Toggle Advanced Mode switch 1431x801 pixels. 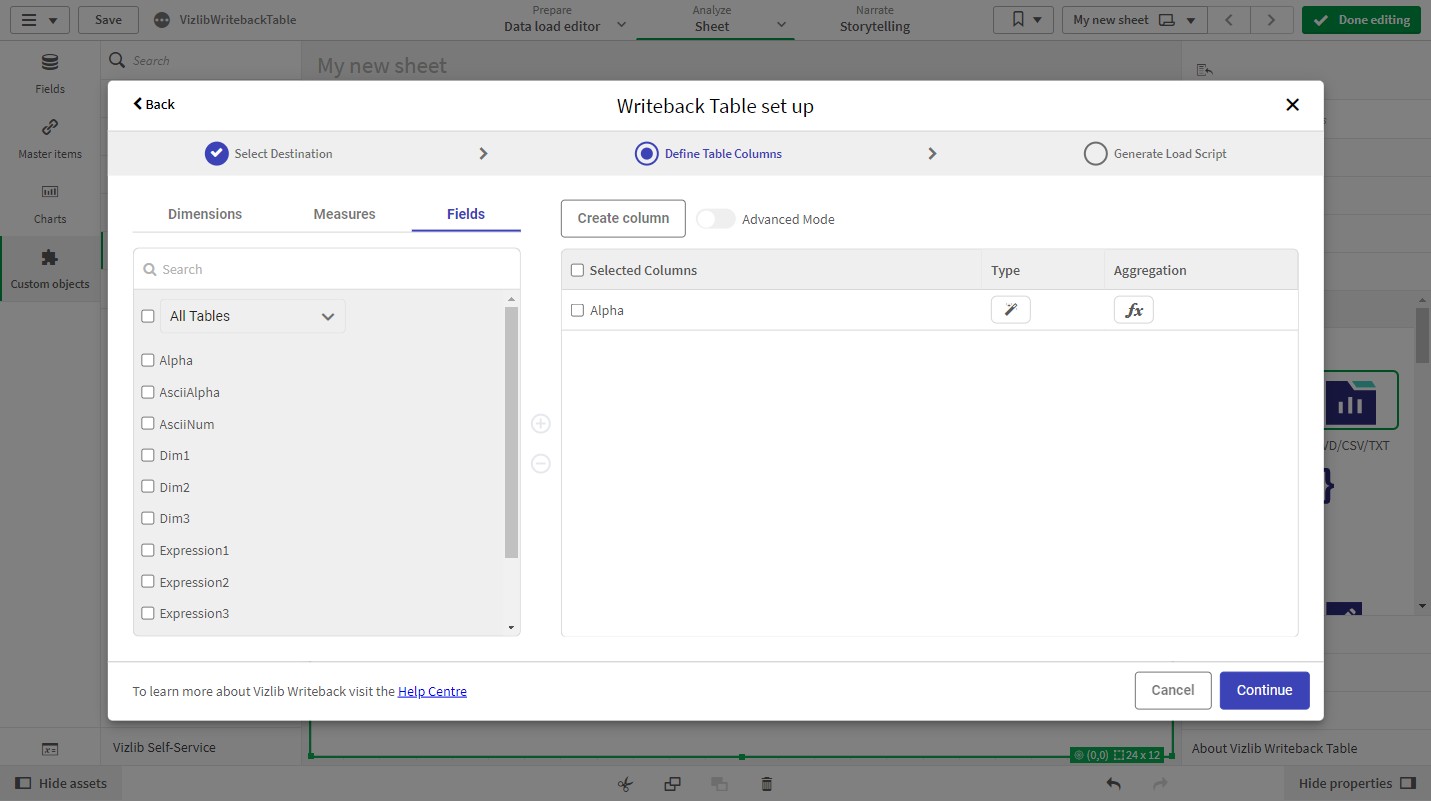715,219
